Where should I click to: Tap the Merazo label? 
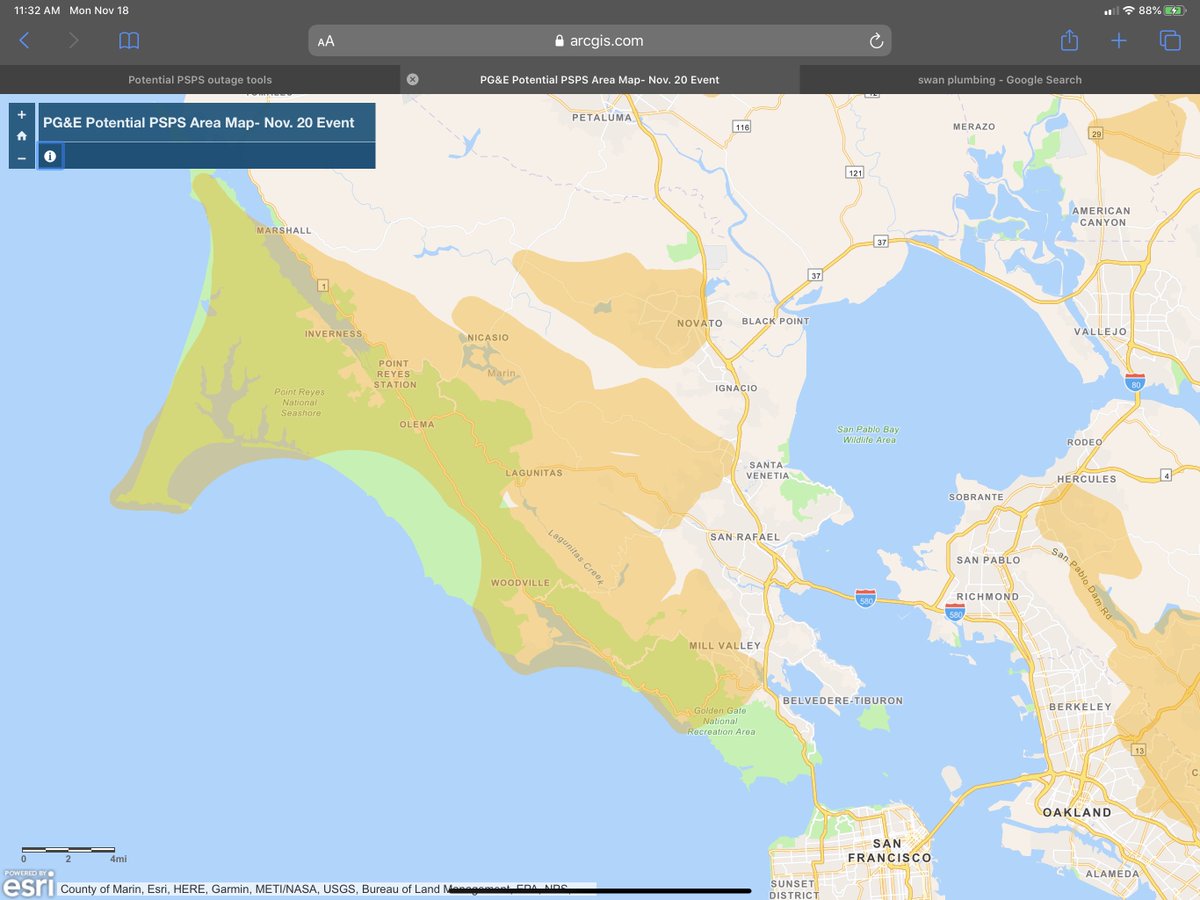click(x=974, y=127)
